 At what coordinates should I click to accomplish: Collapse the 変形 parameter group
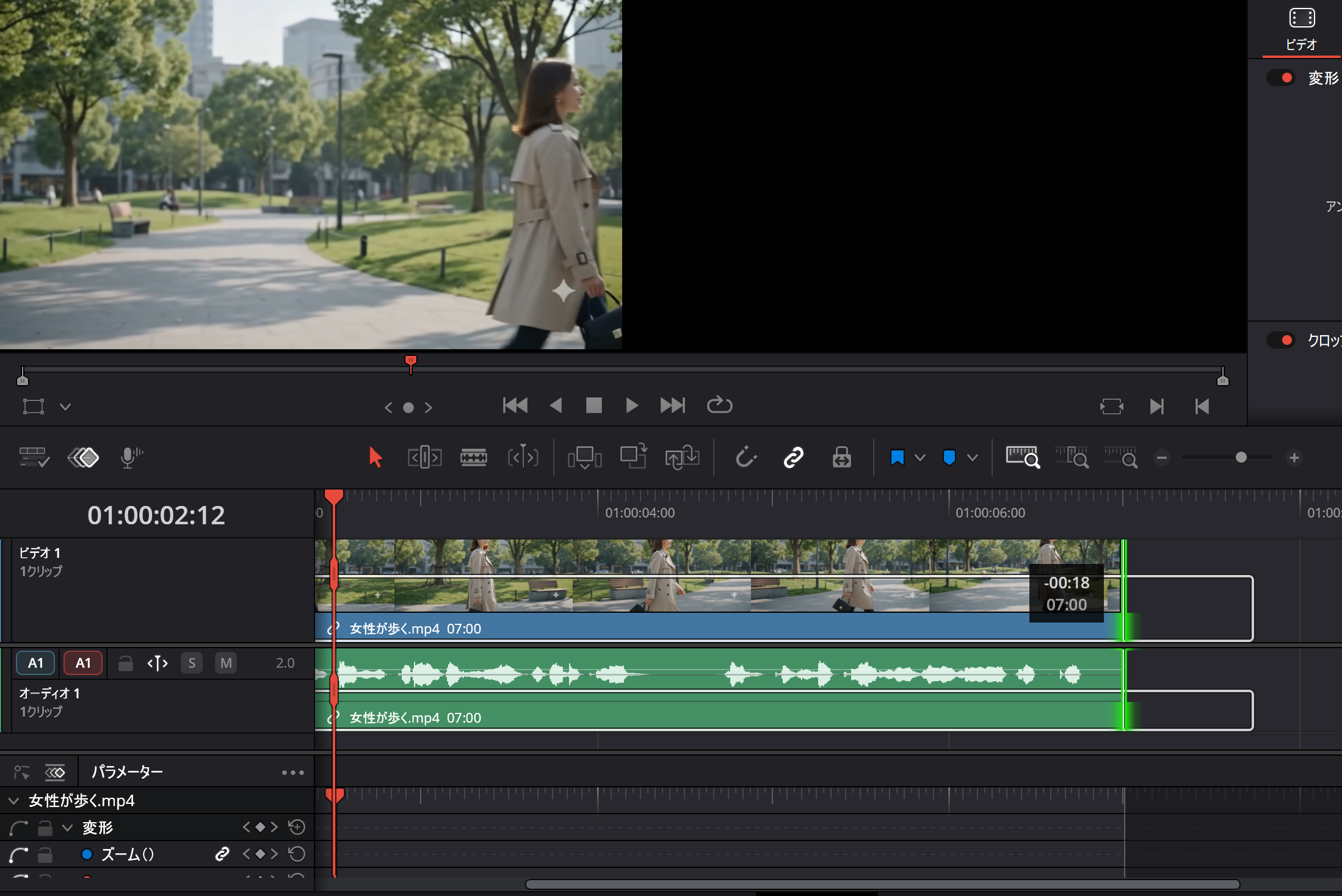coord(68,828)
